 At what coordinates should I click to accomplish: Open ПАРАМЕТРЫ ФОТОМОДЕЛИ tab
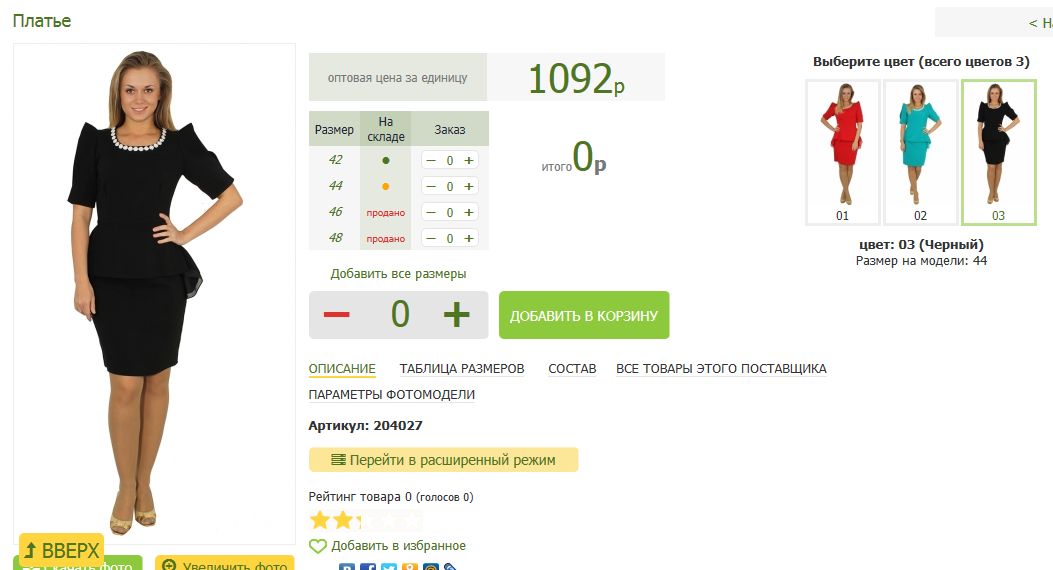tap(392, 395)
